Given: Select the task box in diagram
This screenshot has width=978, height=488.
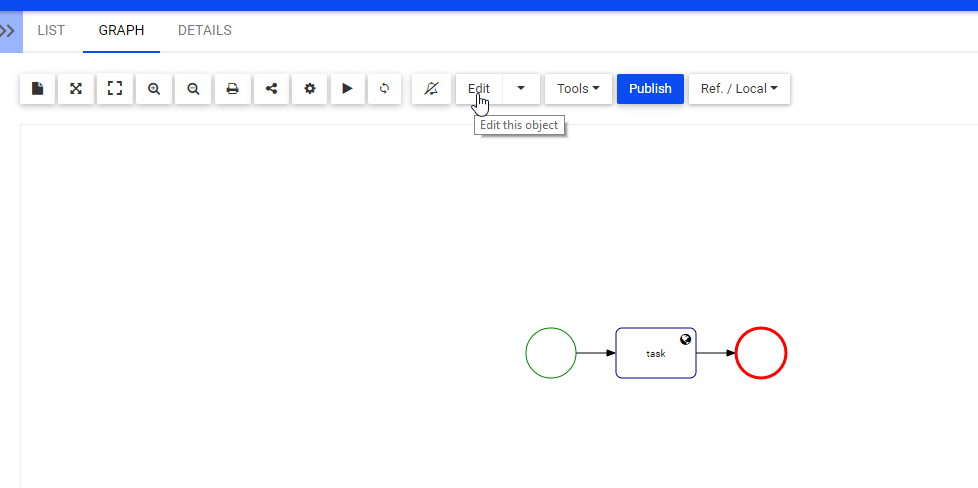Looking at the screenshot, I should (656, 353).
